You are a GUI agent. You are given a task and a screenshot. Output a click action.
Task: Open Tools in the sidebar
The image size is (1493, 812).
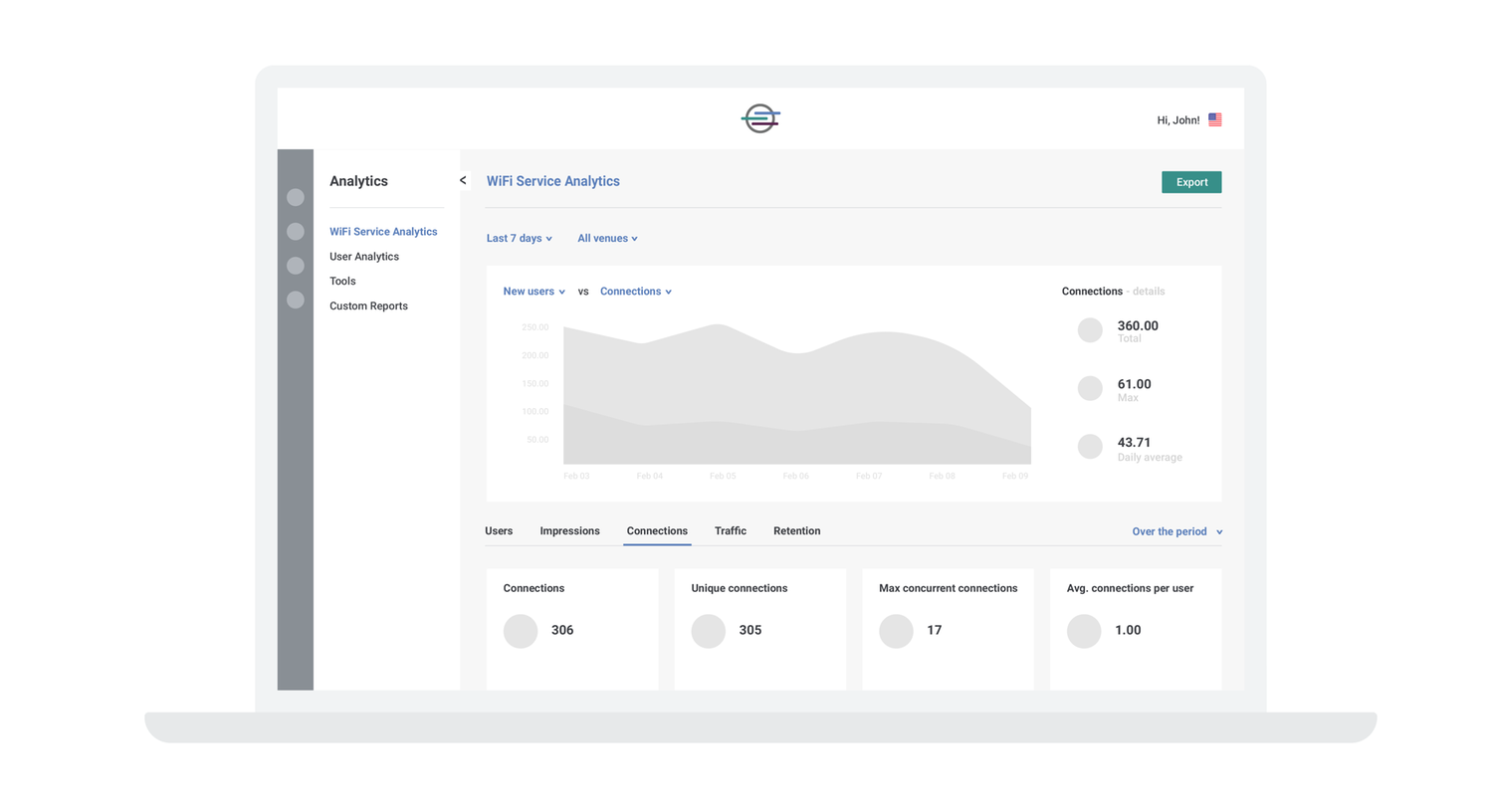tap(342, 281)
